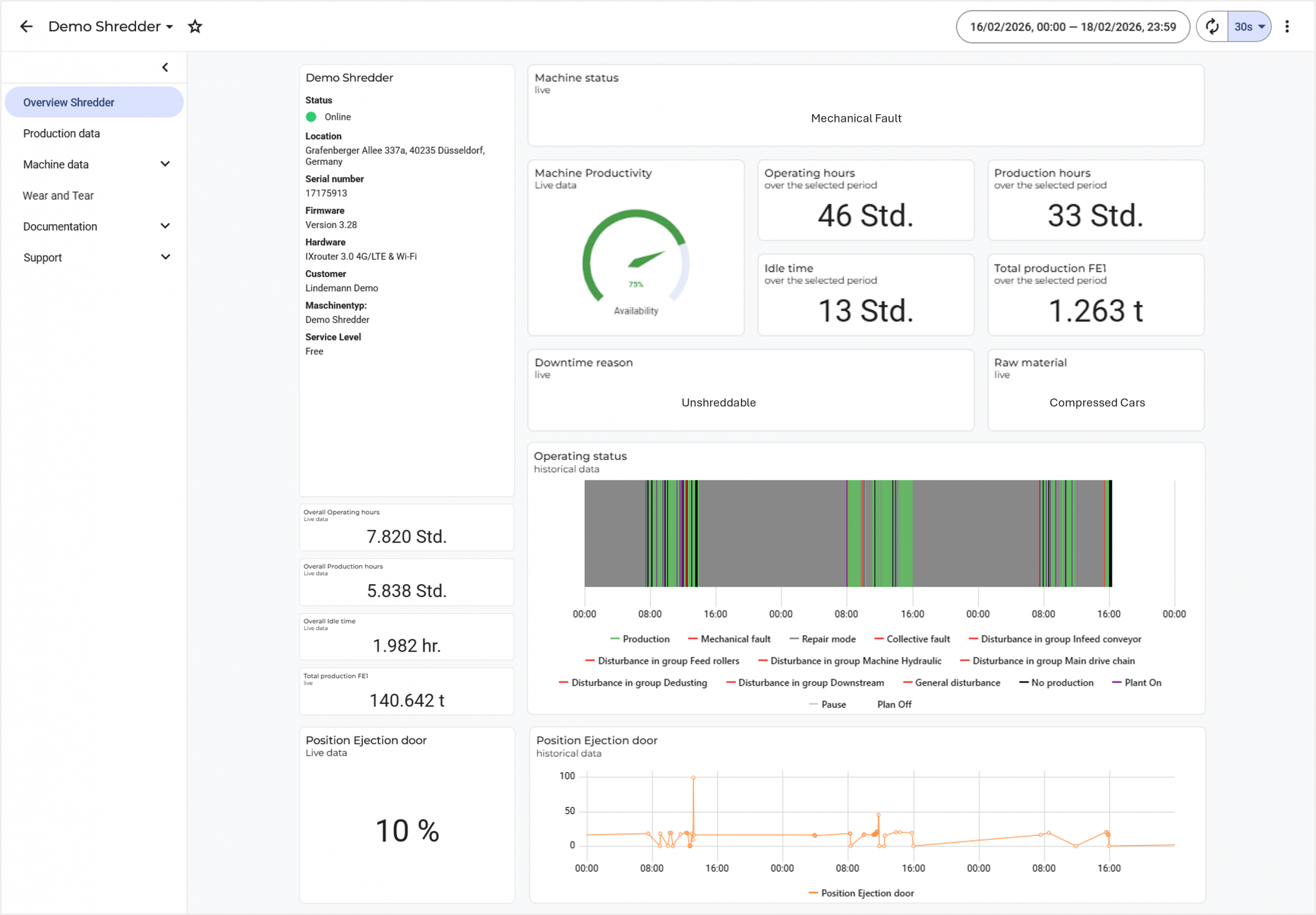Click the green Online status indicator

[311, 117]
